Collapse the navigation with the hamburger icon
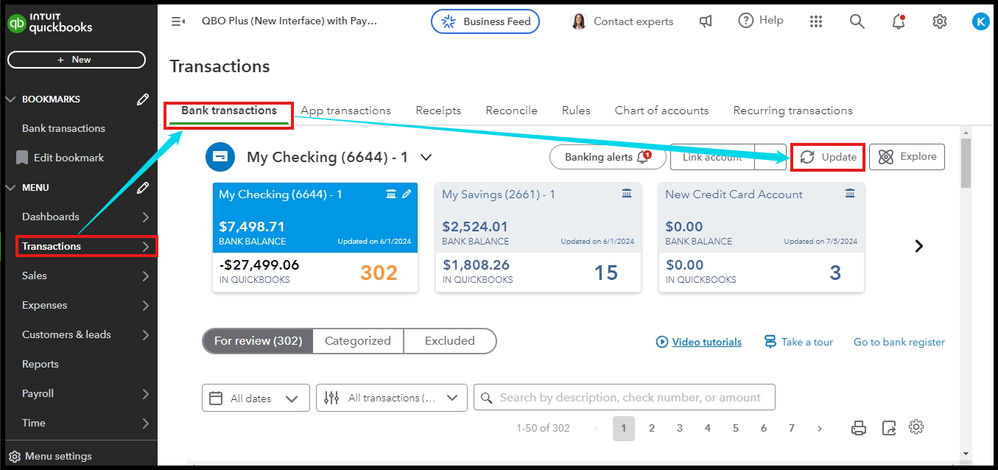The width and height of the screenshot is (998, 470). (x=178, y=22)
